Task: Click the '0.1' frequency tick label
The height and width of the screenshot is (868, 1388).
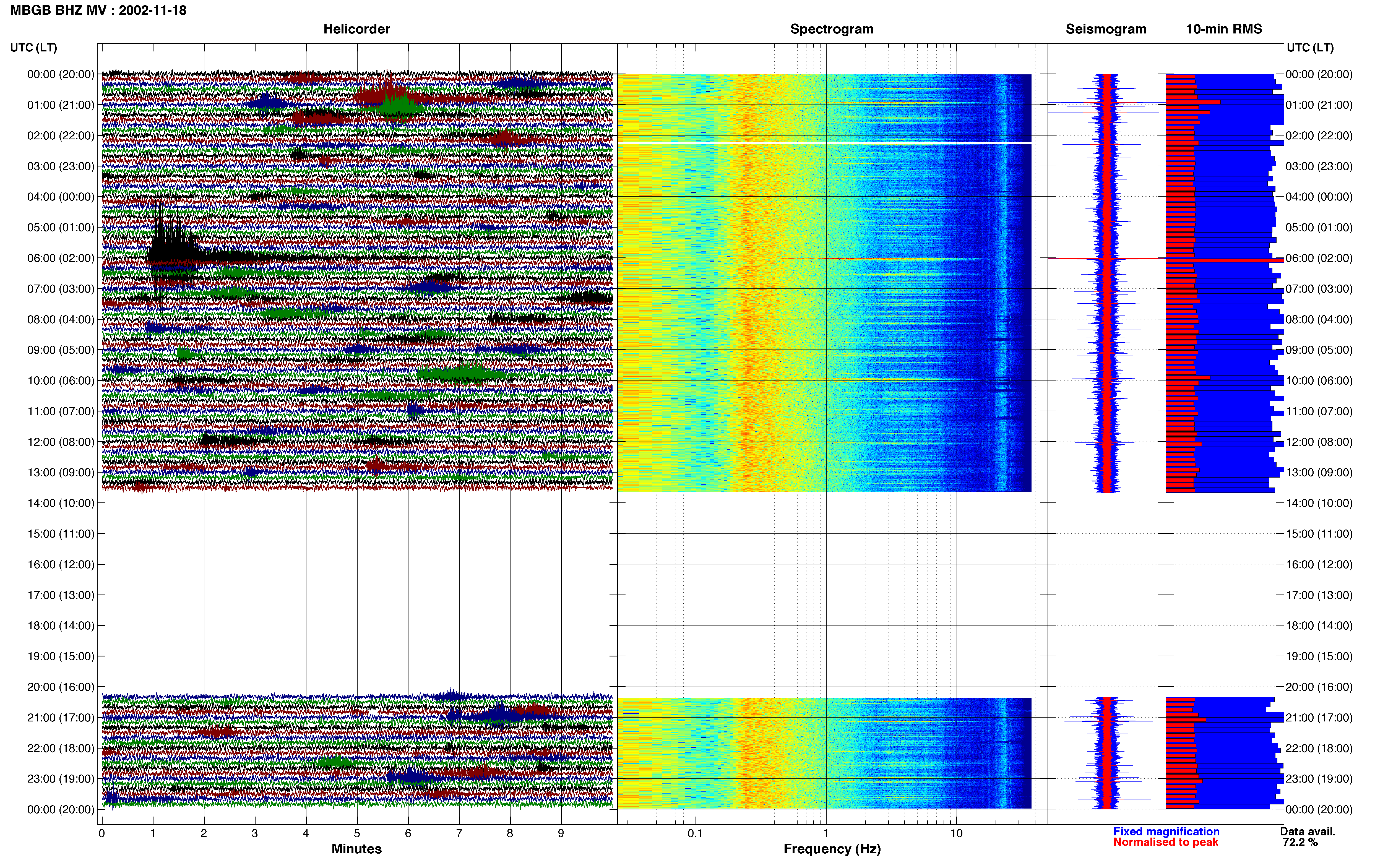Action: click(695, 833)
